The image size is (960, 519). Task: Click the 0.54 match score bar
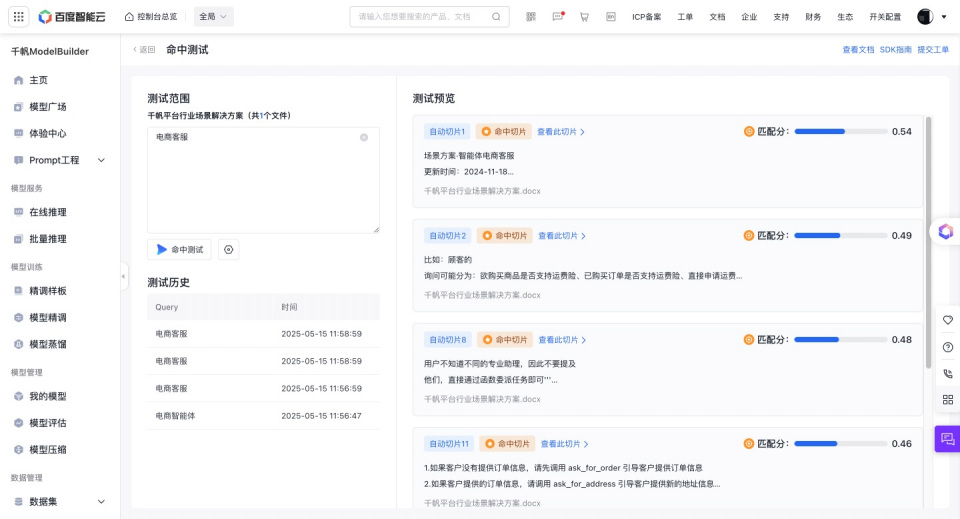tap(841, 132)
